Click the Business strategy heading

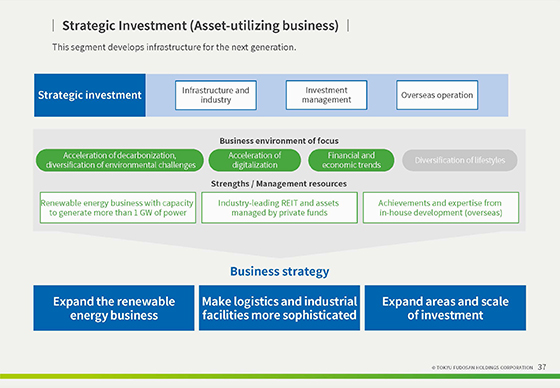click(280, 272)
